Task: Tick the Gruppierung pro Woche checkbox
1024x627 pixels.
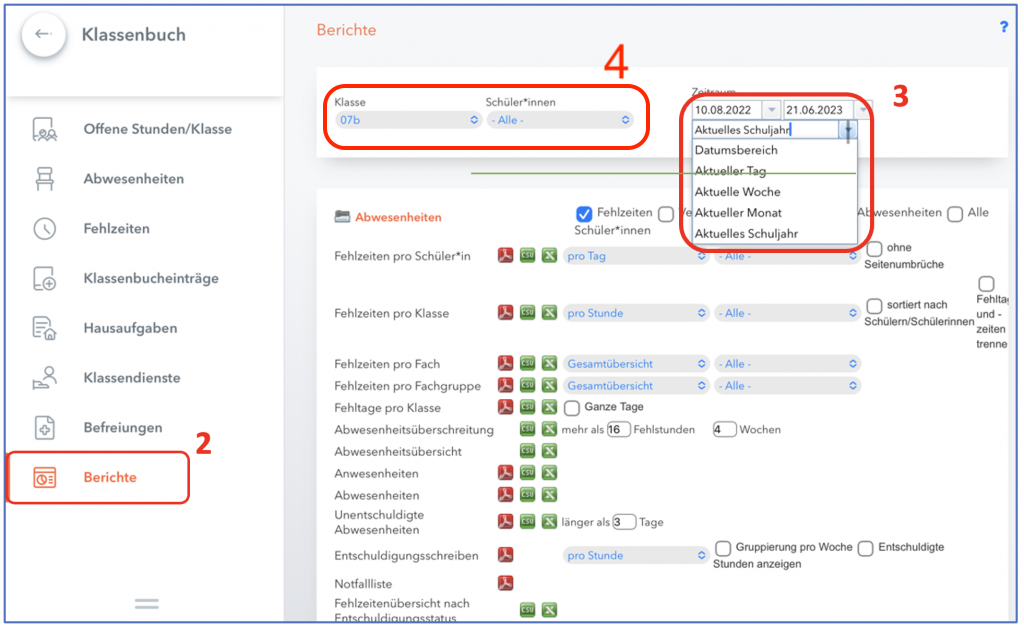Action: (724, 548)
